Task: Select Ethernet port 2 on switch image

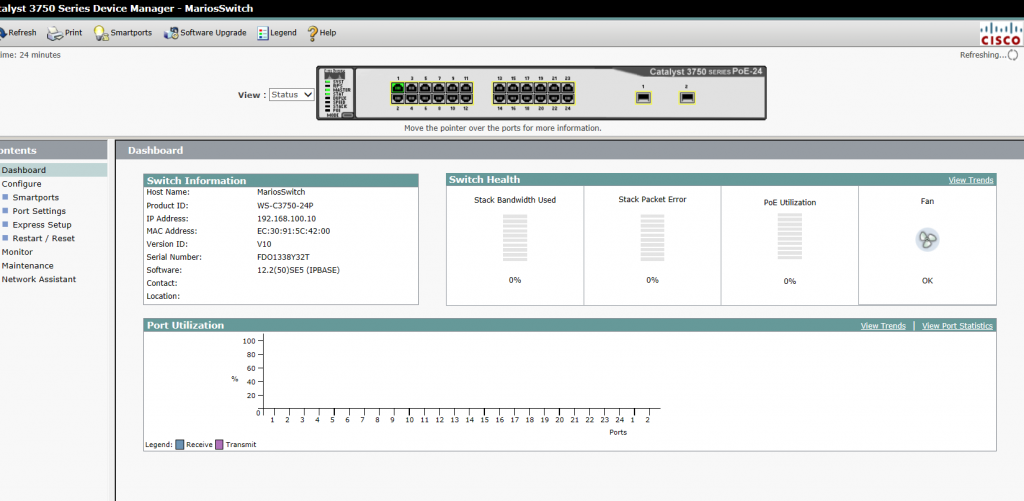Action: point(398,99)
